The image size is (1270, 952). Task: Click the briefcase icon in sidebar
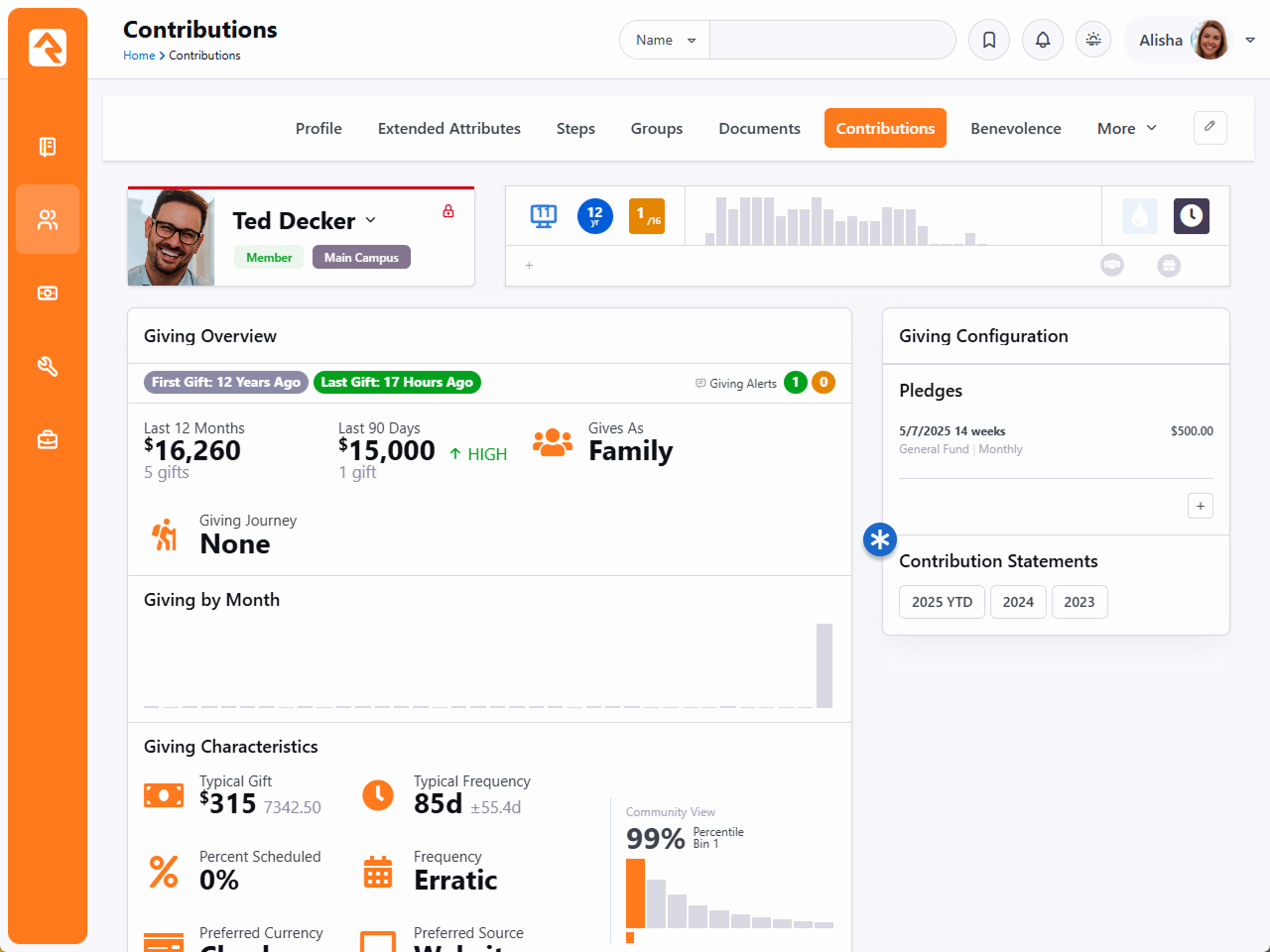click(x=48, y=439)
